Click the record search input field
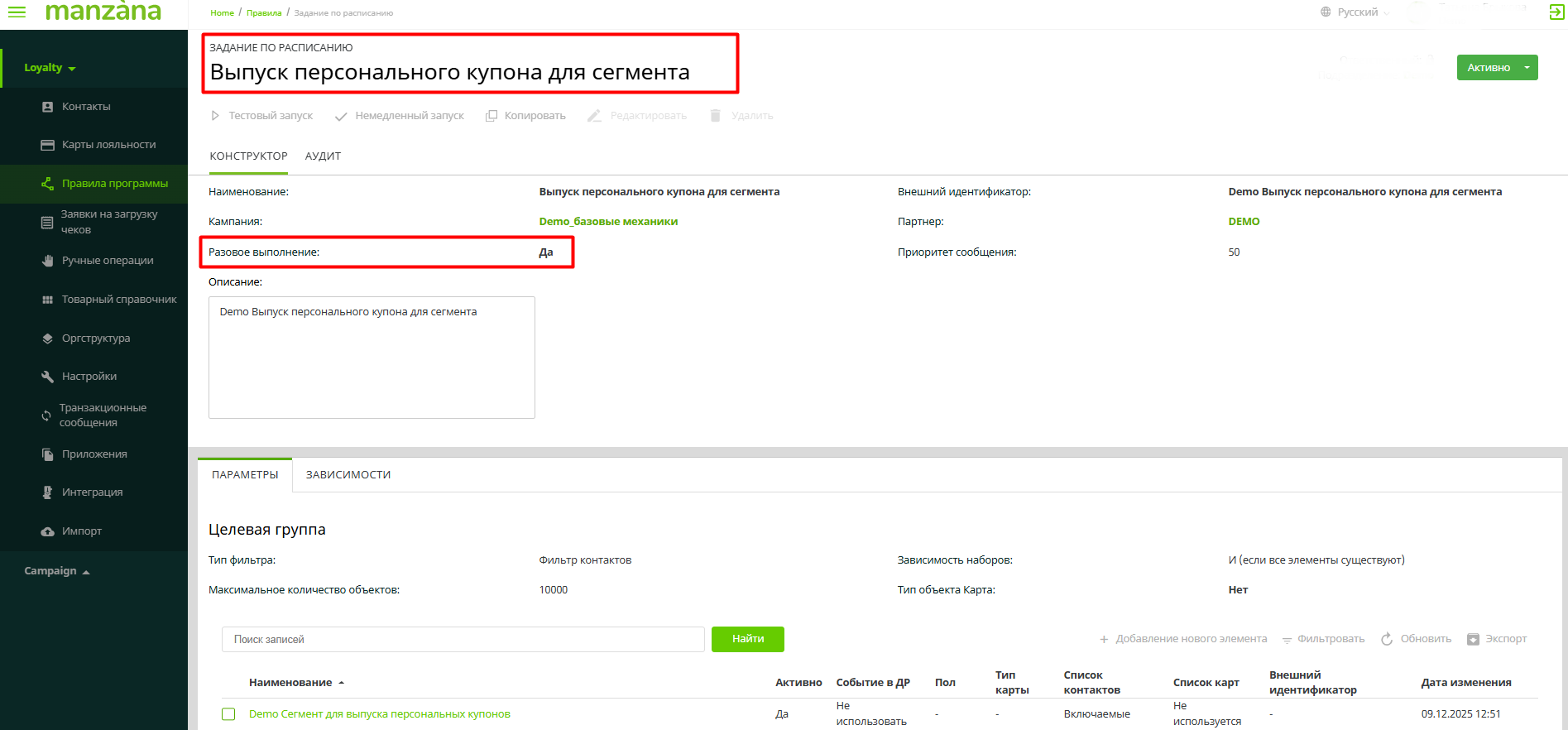Screen dimensions: 1568x730 point(463,640)
